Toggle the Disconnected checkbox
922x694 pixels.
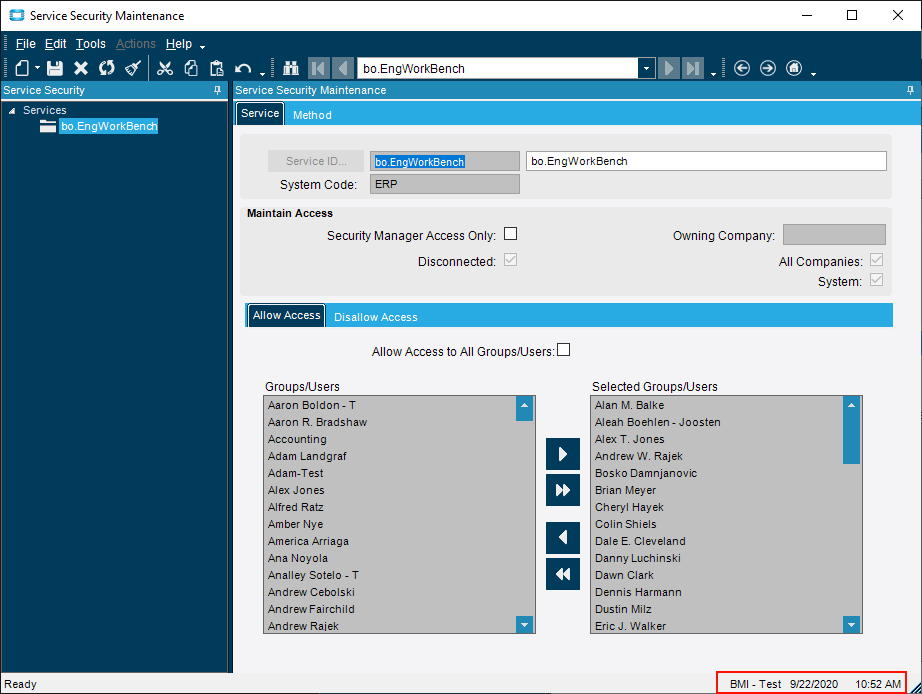pyautogui.click(x=510, y=260)
